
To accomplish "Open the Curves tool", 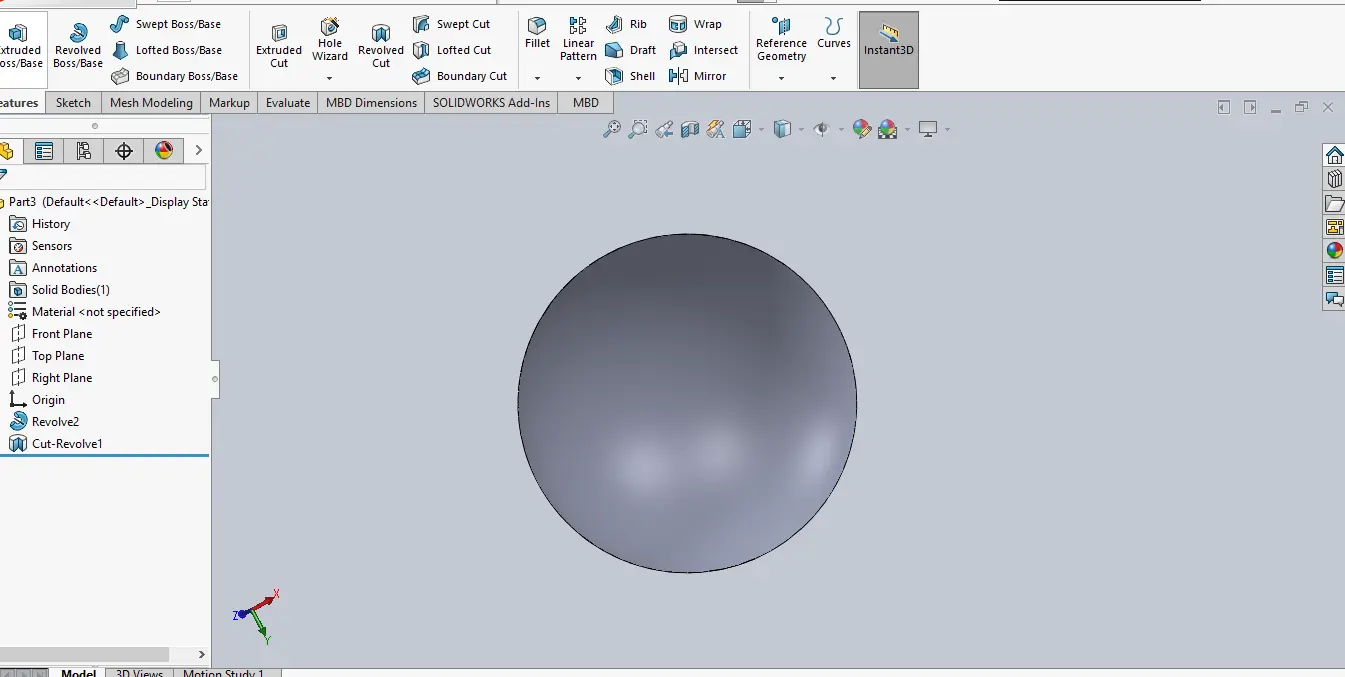I will click(x=833, y=33).
